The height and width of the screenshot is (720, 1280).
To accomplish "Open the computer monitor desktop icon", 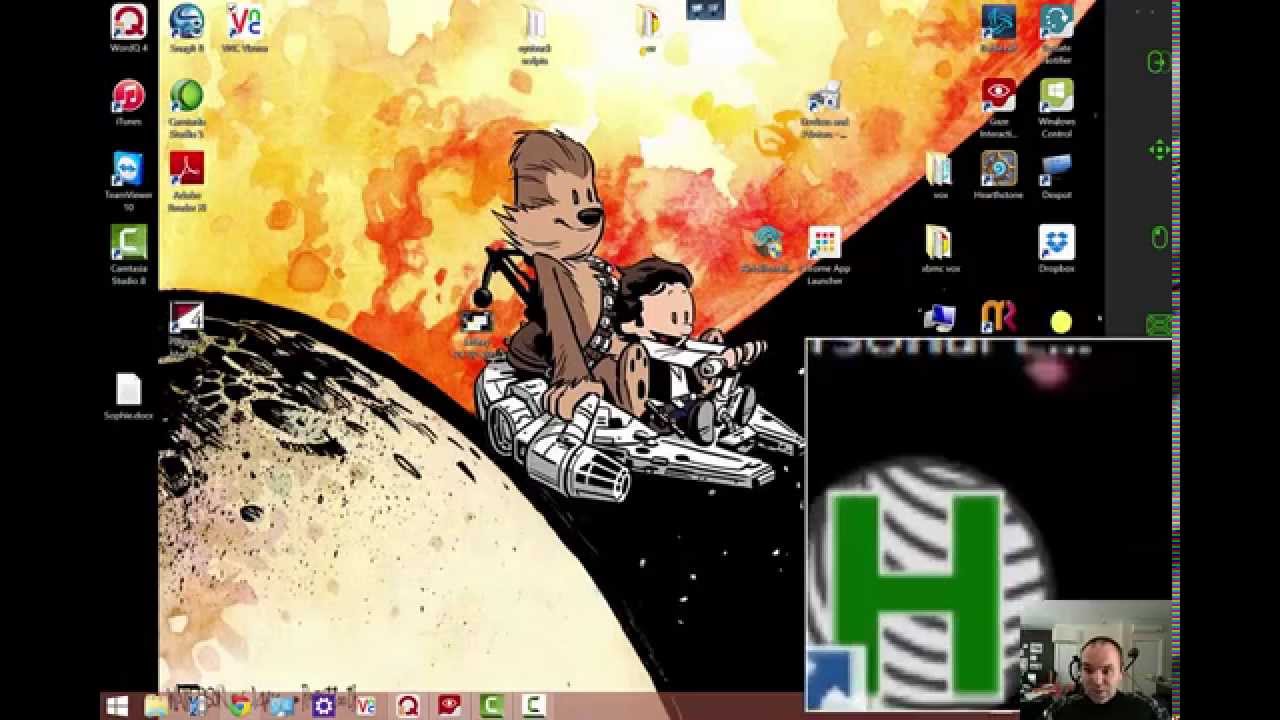I will pyautogui.click(x=939, y=318).
